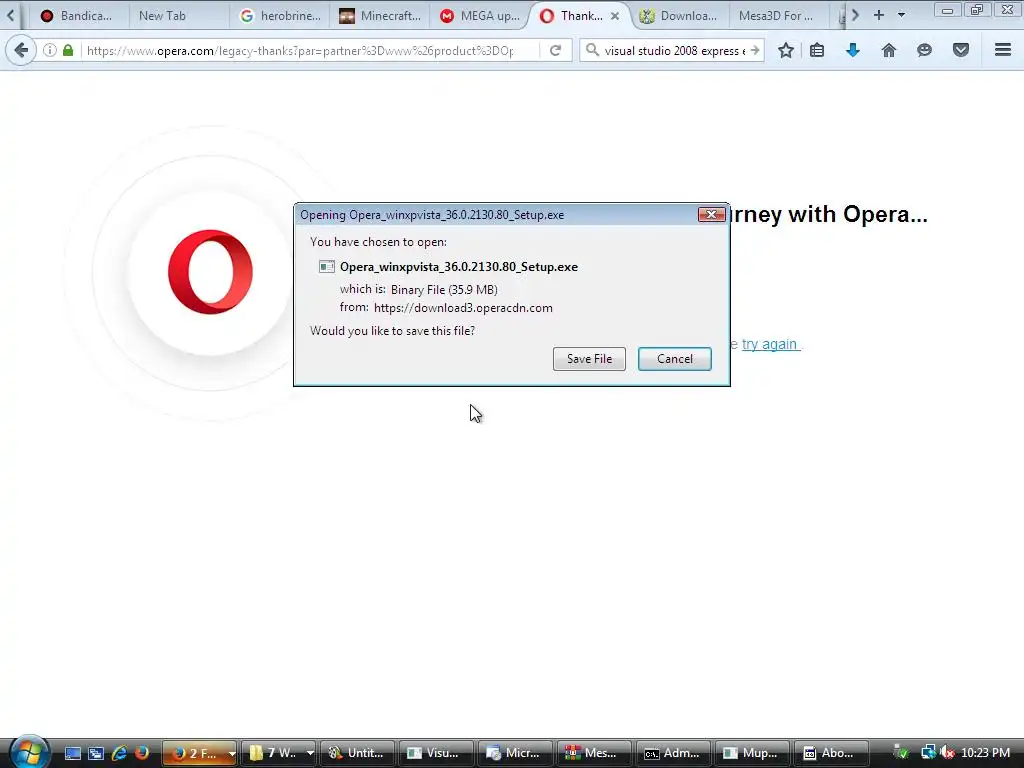Open a new tab with plus button
The width and height of the screenshot is (1024, 768).
pyautogui.click(x=879, y=15)
